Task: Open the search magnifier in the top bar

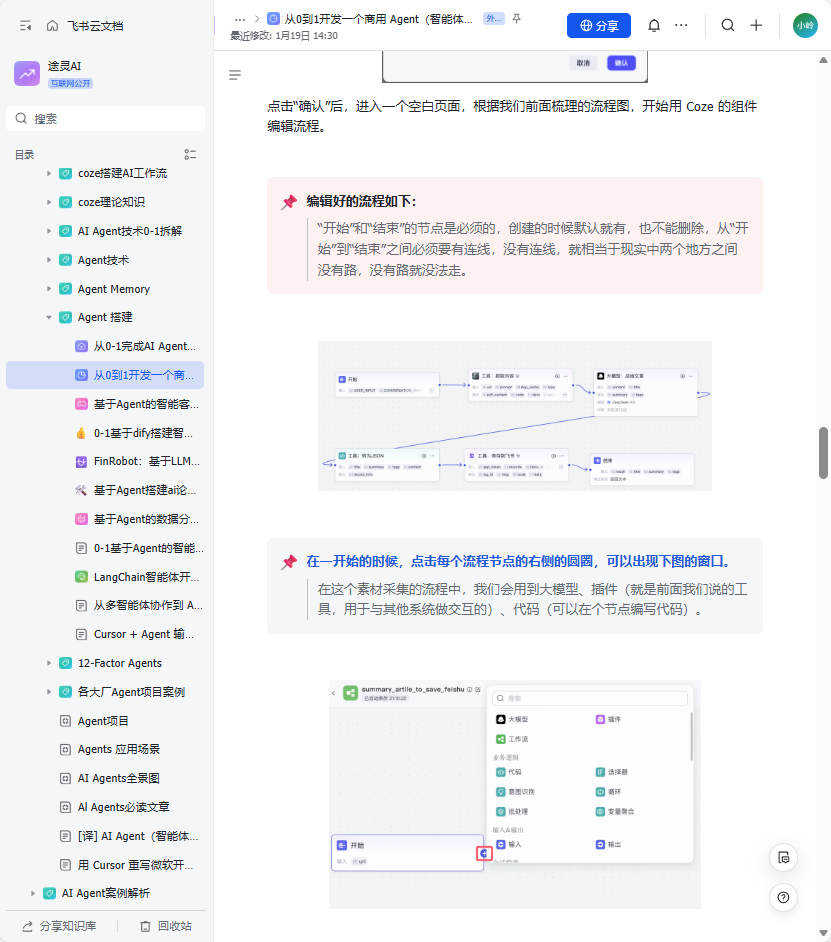Action: pos(728,25)
